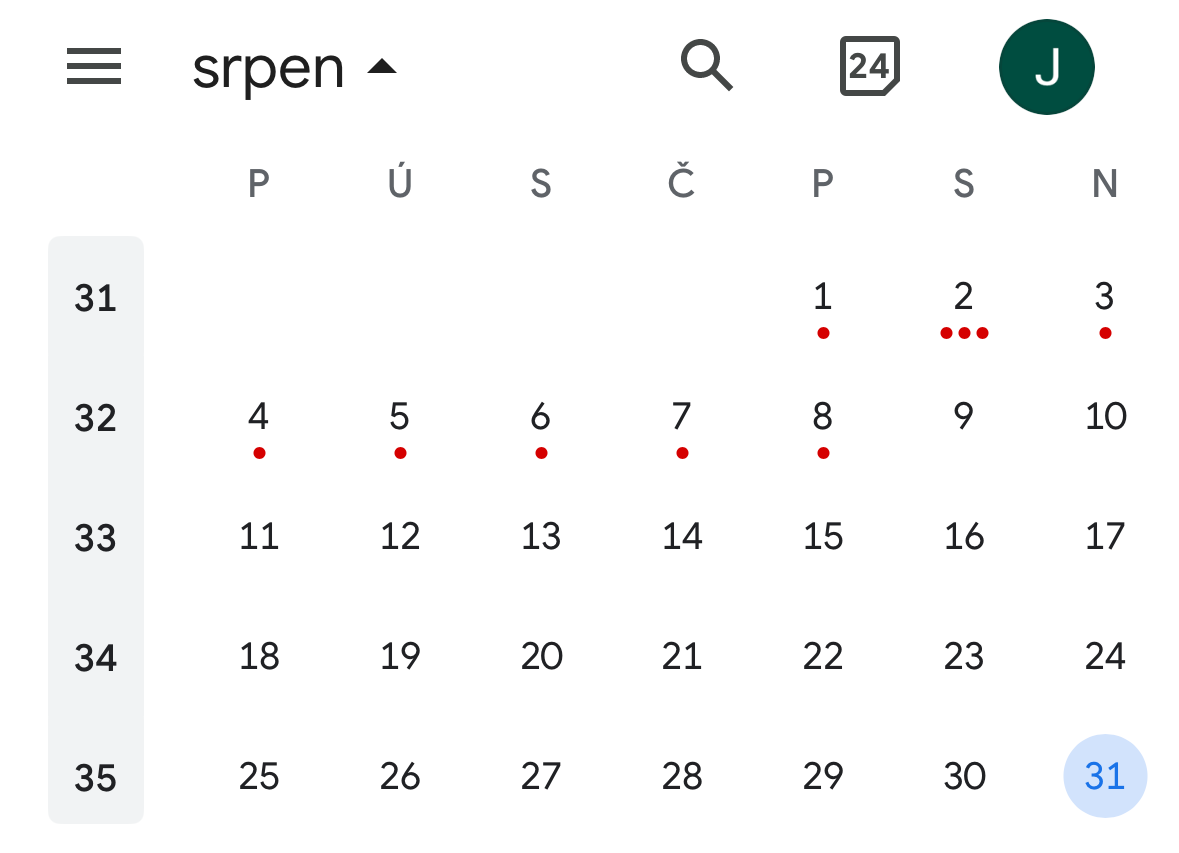Collapse the srpen month dropdown arrow
1179x853 pixels.
coord(382,67)
